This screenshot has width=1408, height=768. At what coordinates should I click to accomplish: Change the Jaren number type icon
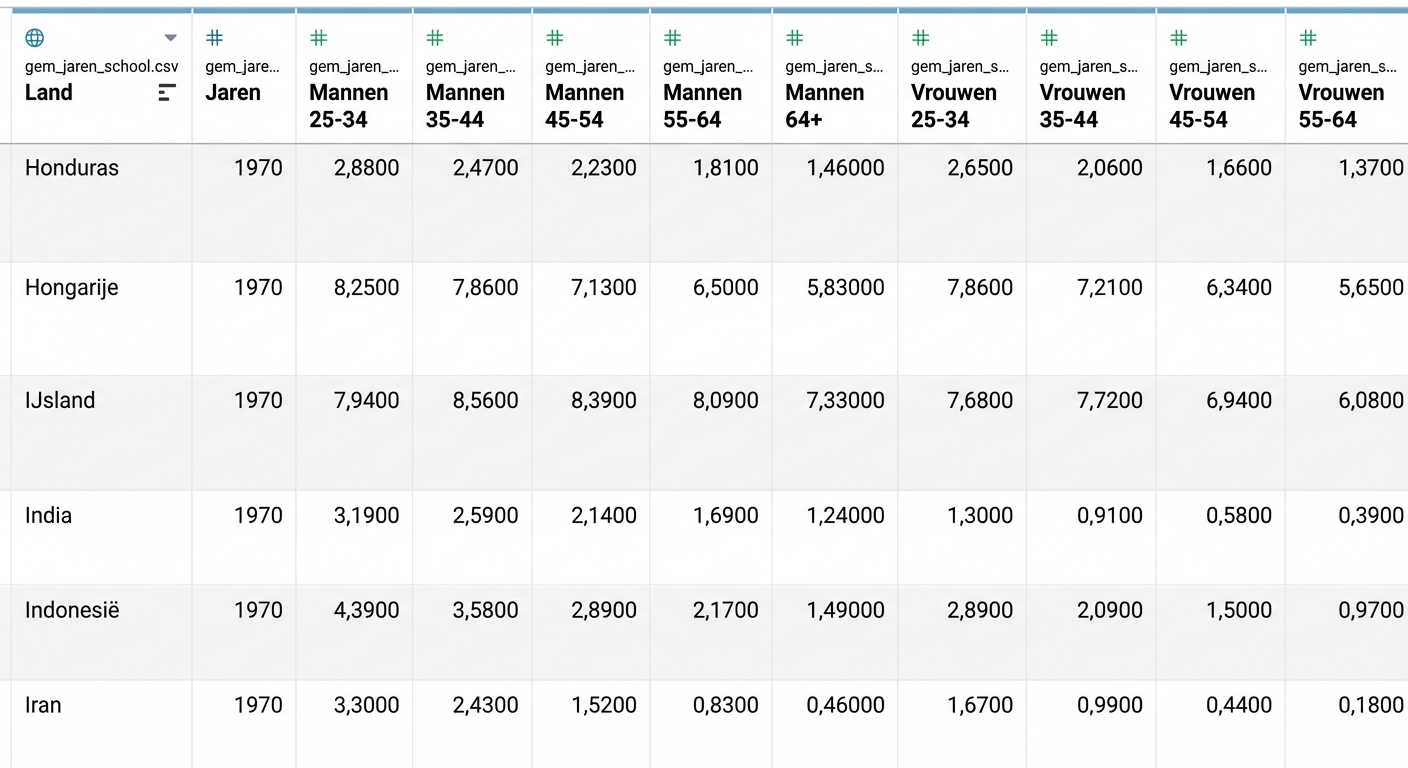214,38
